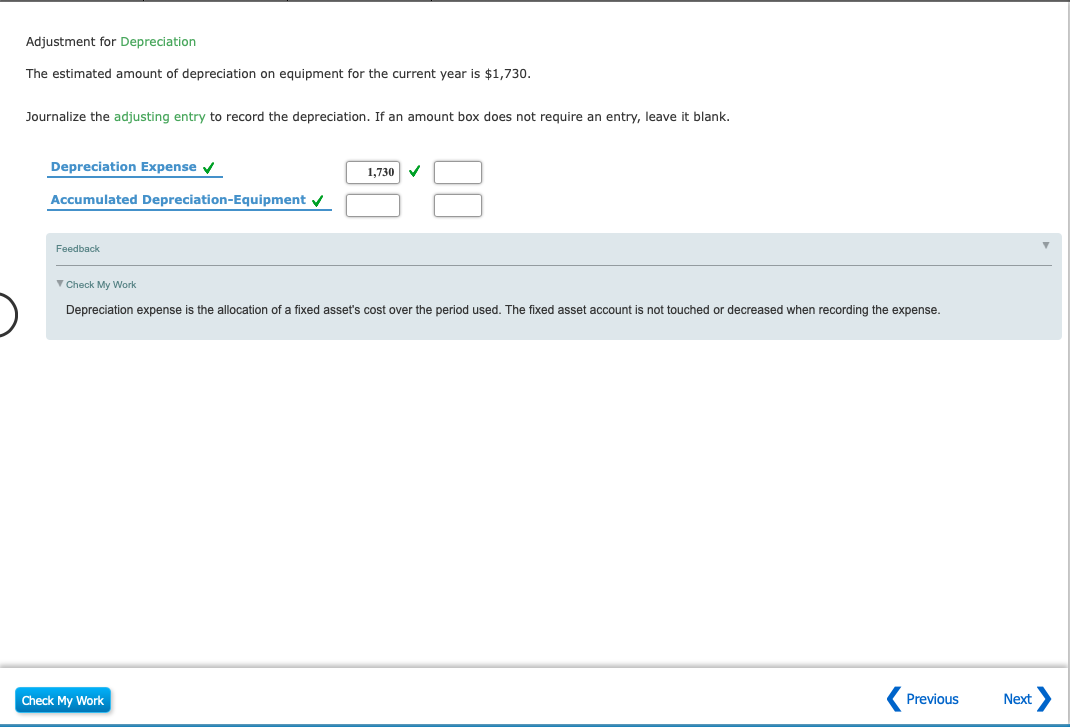
Task: Click the checkmark after Depreciation Expense
Action: pyautogui.click(x=209, y=167)
